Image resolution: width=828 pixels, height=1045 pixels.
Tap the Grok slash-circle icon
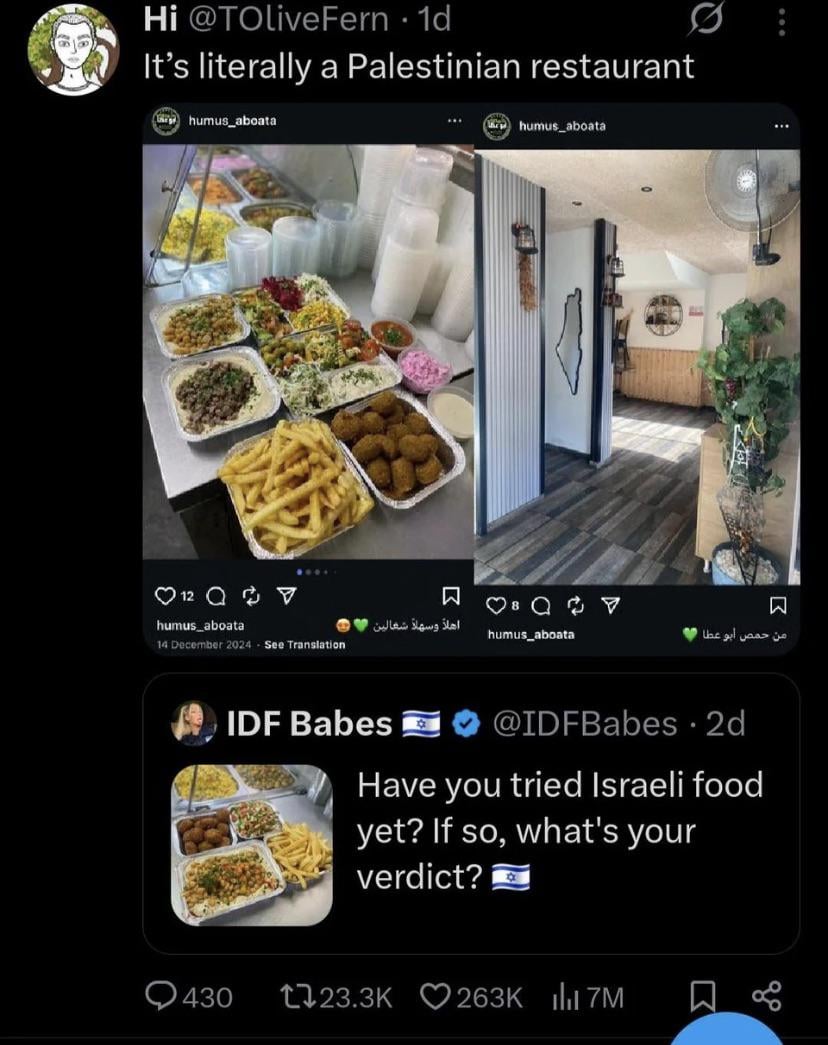(x=706, y=21)
